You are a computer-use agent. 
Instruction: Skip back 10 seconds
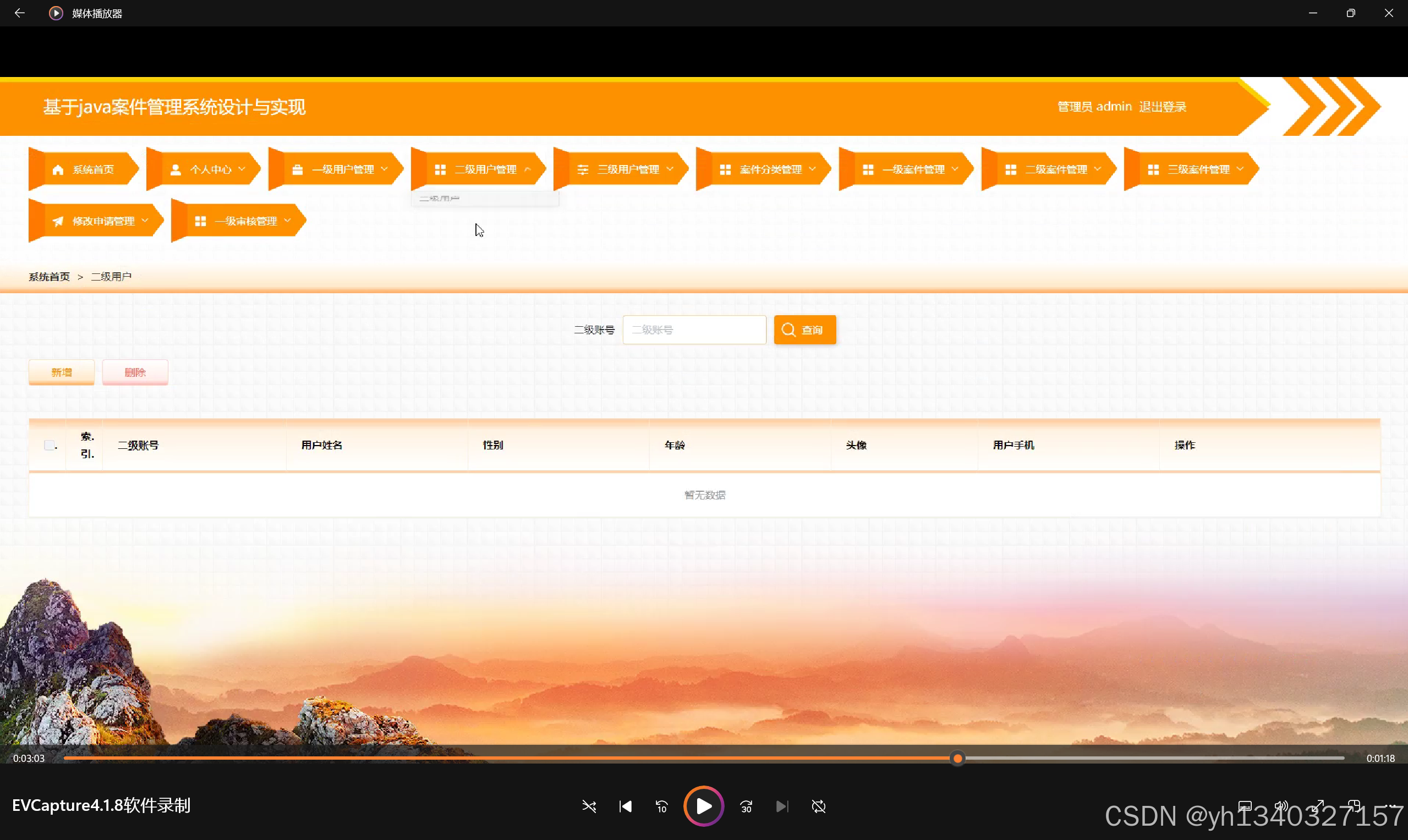tap(661, 806)
